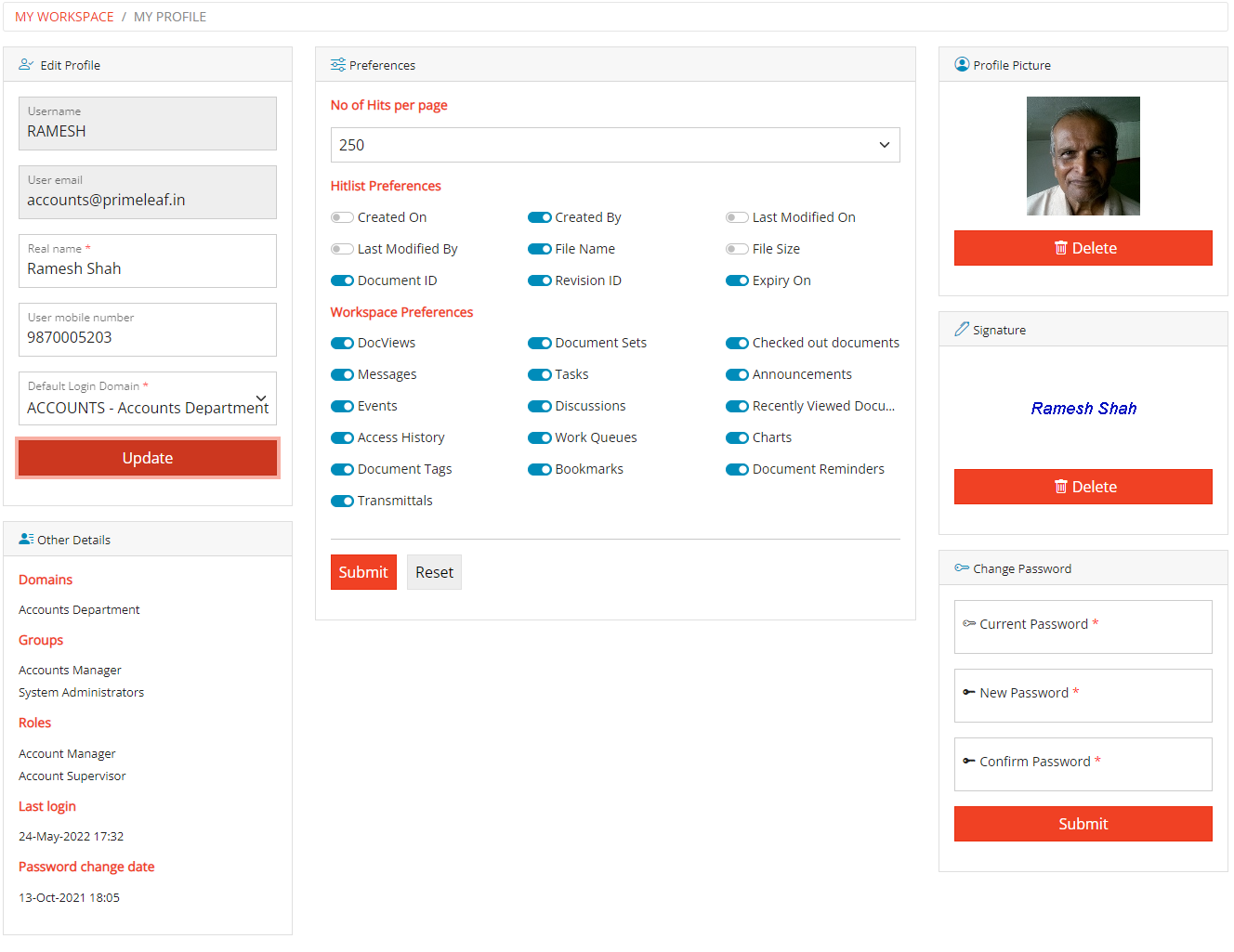Click the key icon in Current Password field

pyautogui.click(x=968, y=624)
